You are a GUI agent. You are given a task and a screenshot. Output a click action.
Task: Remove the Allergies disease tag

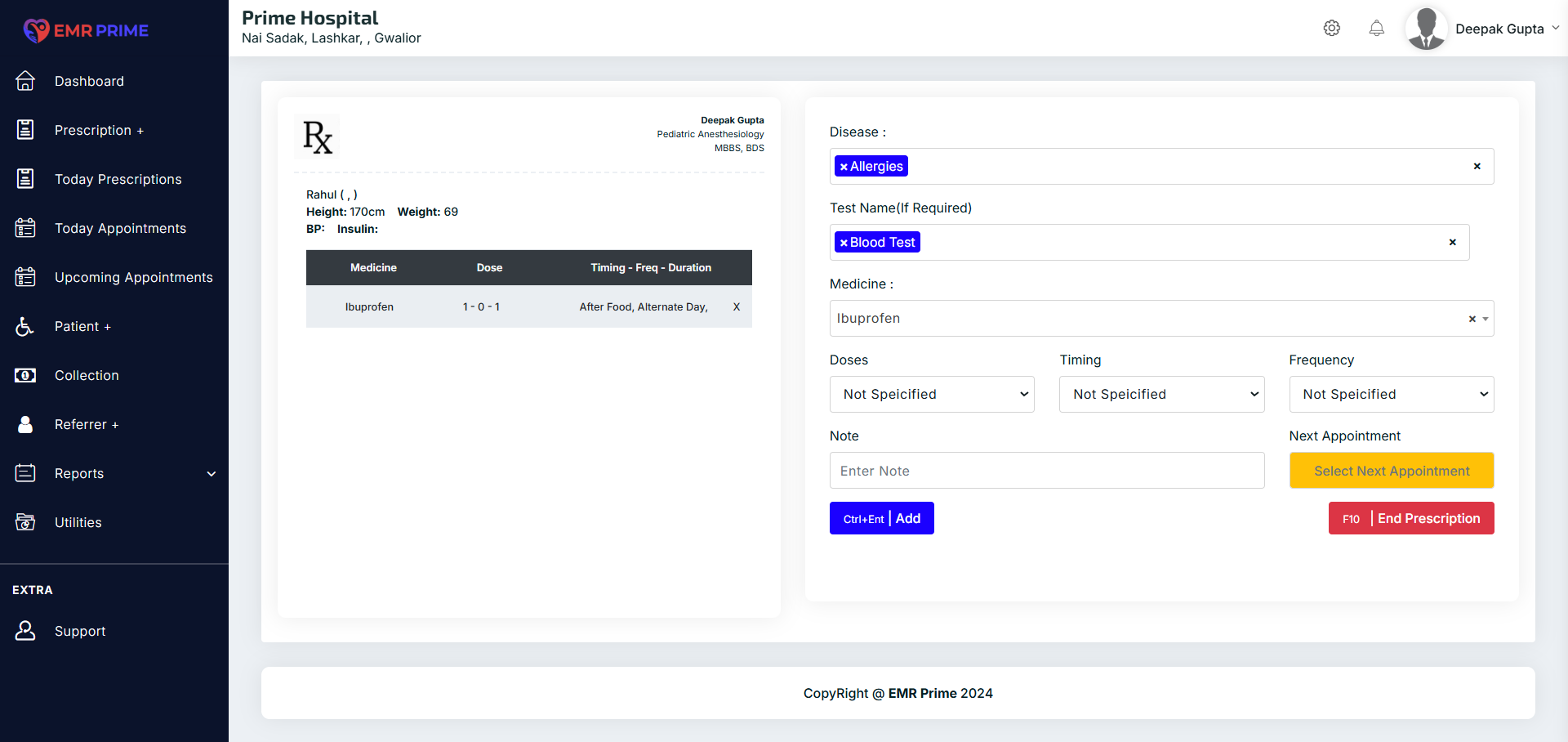tap(844, 167)
